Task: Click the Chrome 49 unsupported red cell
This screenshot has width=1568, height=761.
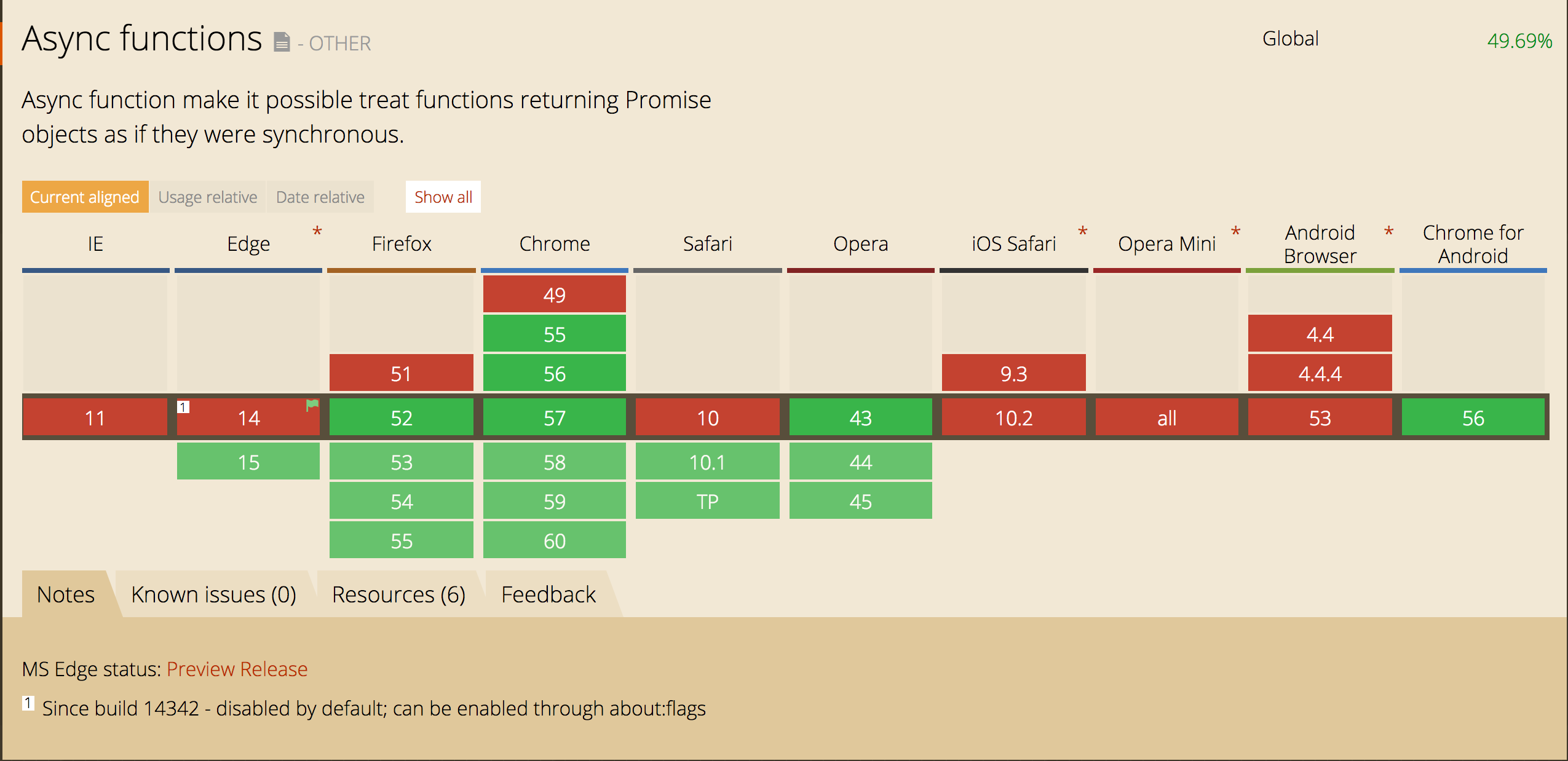Action: 555,294
